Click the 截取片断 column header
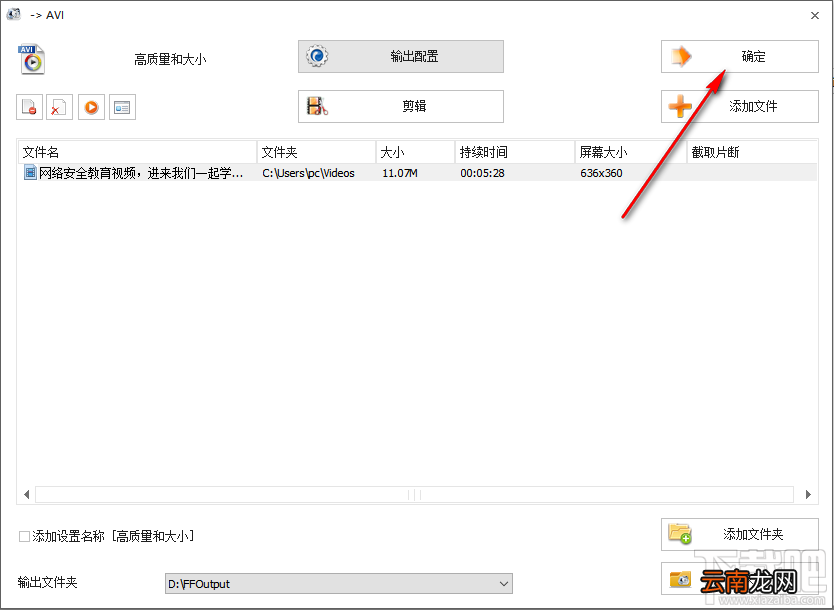Viewport: 834px width, 610px height. (x=752, y=152)
